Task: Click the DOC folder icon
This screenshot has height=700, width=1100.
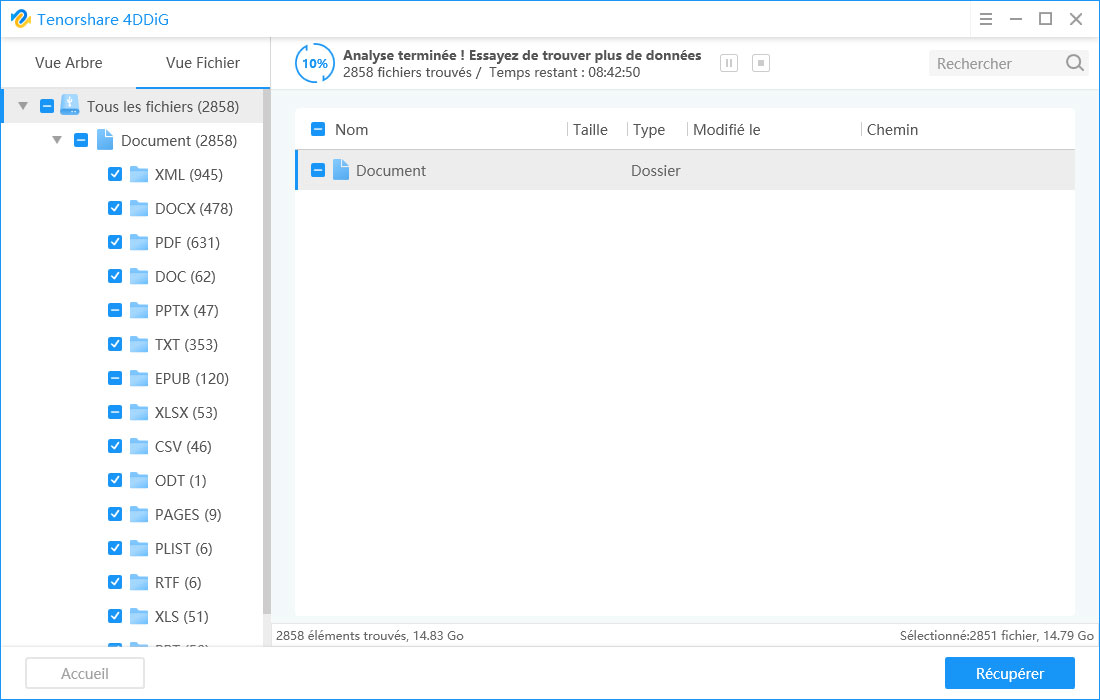Action: tap(139, 276)
